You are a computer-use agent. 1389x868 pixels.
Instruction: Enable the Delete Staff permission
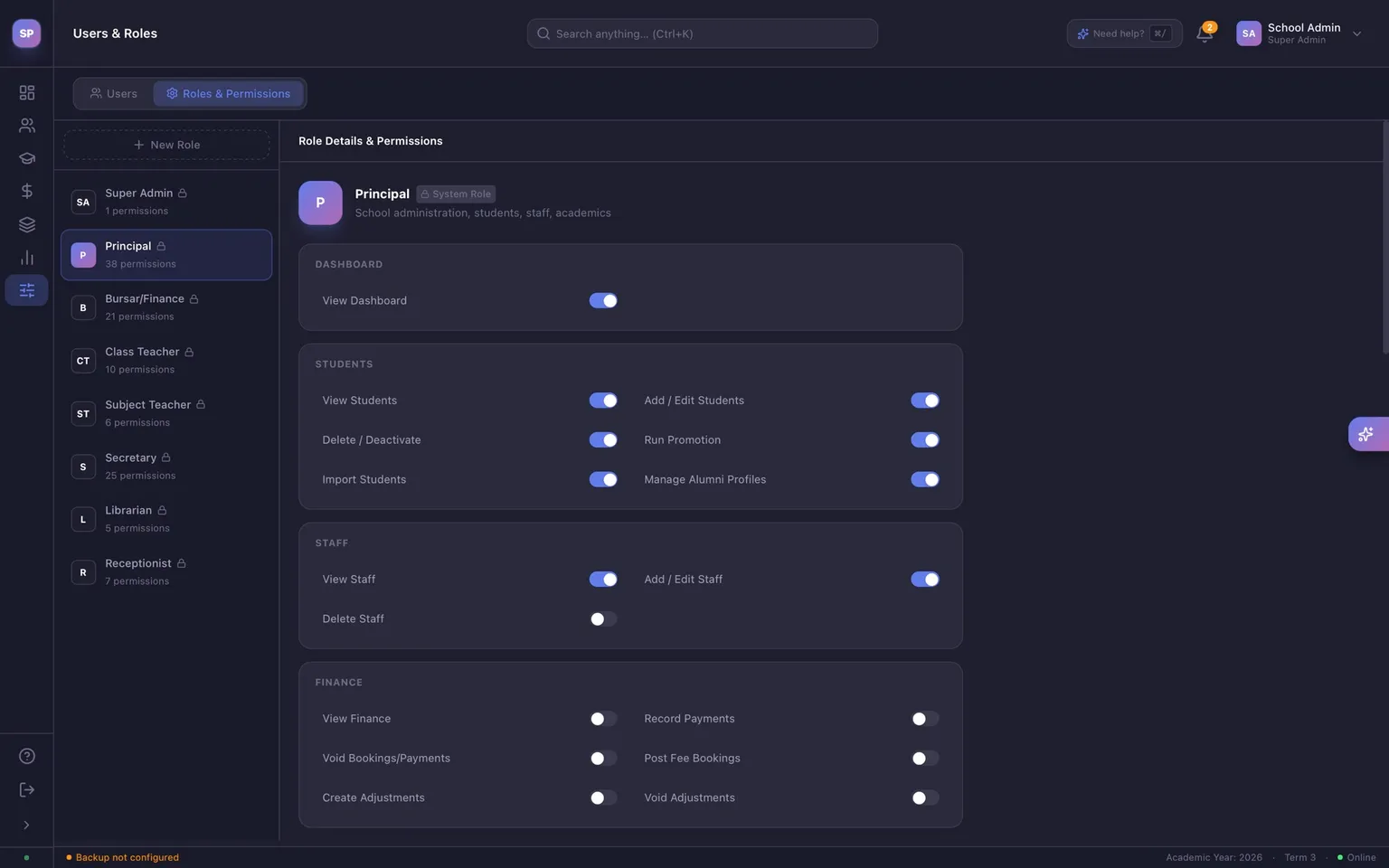click(x=603, y=619)
